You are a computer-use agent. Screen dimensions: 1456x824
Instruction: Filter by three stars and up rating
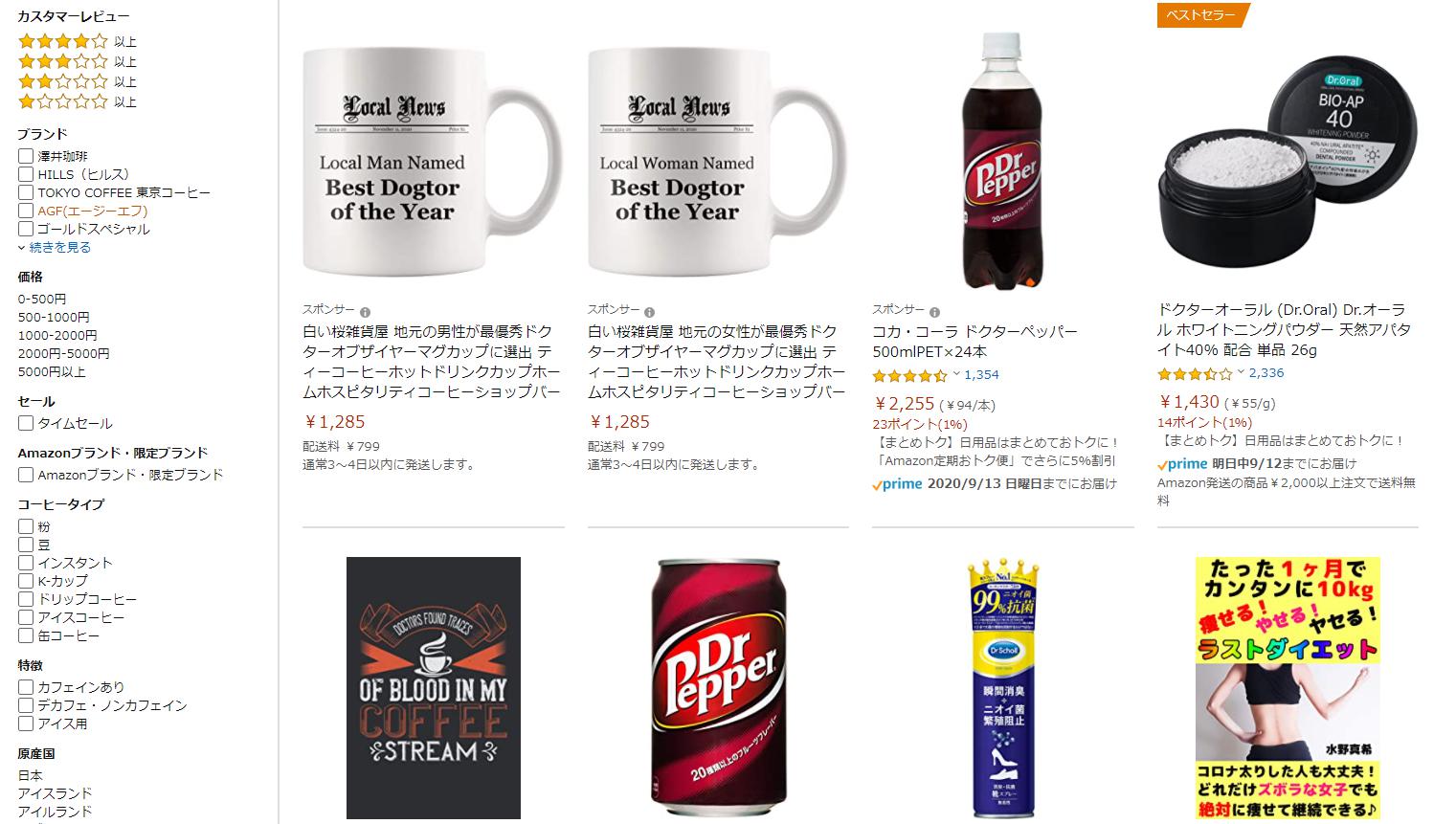click(x=78, y=61)
